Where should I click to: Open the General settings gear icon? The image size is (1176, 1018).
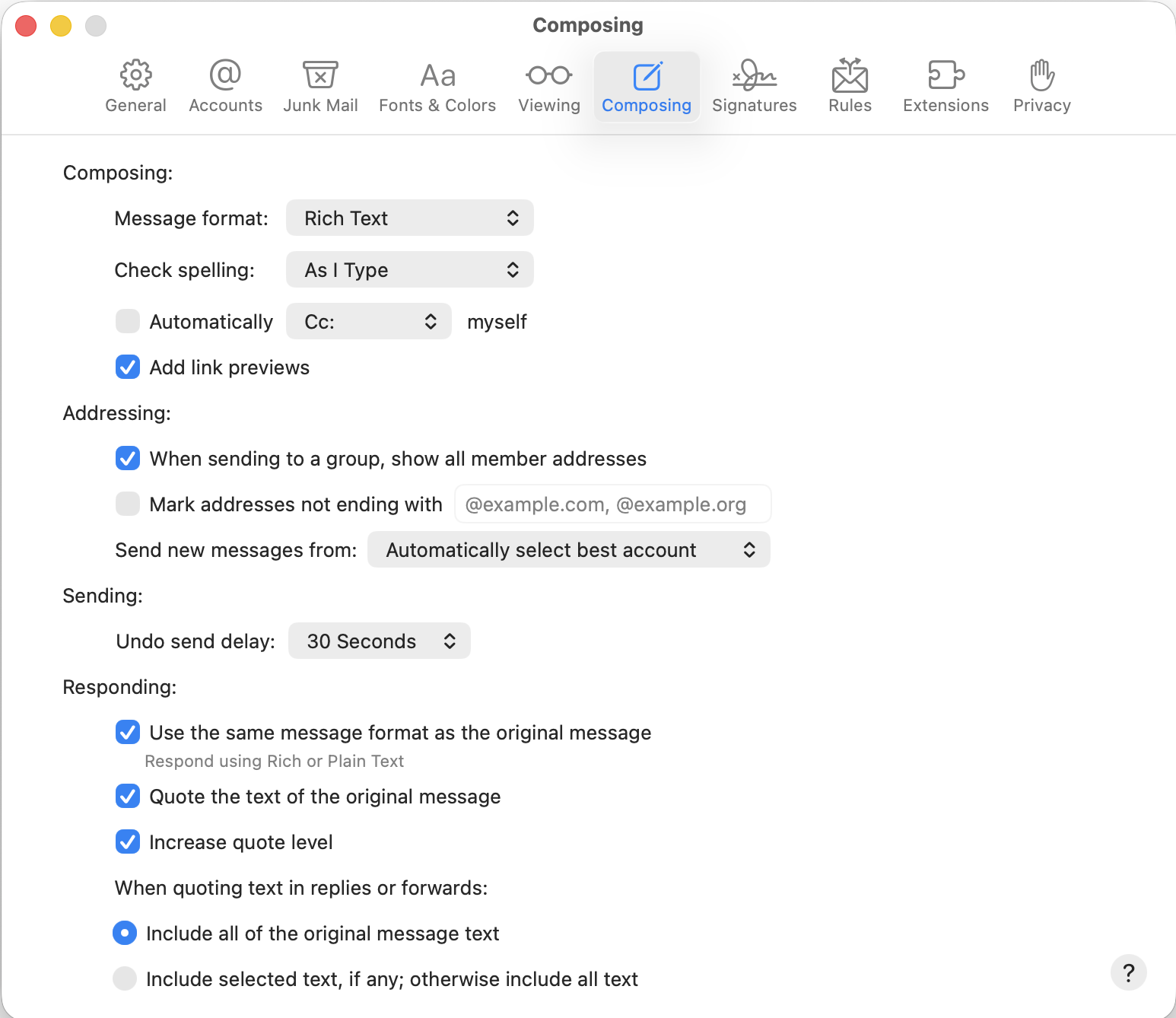pos(136,75)
